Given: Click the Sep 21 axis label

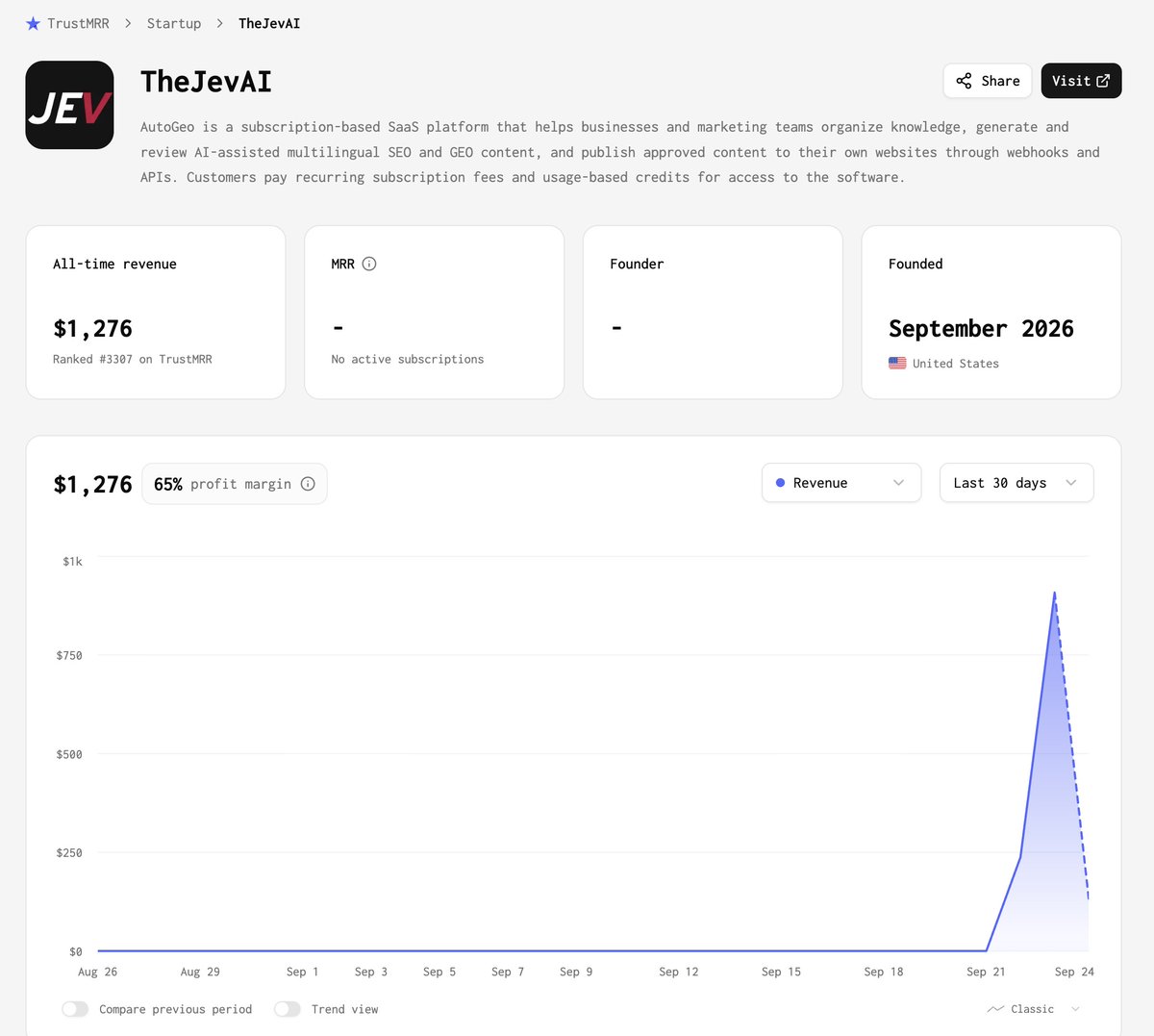Looking at the screenshot, I should pyautogui.click(x=986, y=972).
